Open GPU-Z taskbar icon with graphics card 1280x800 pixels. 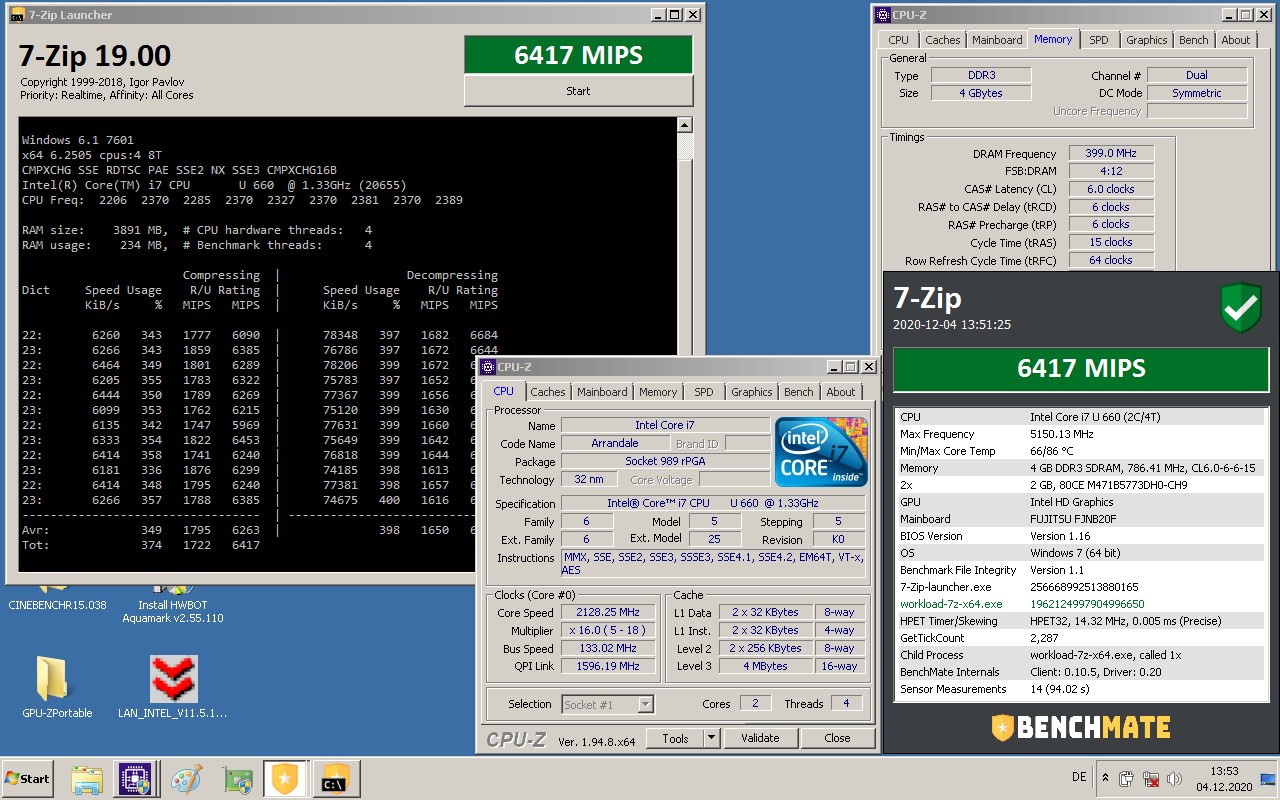point(237,779)
